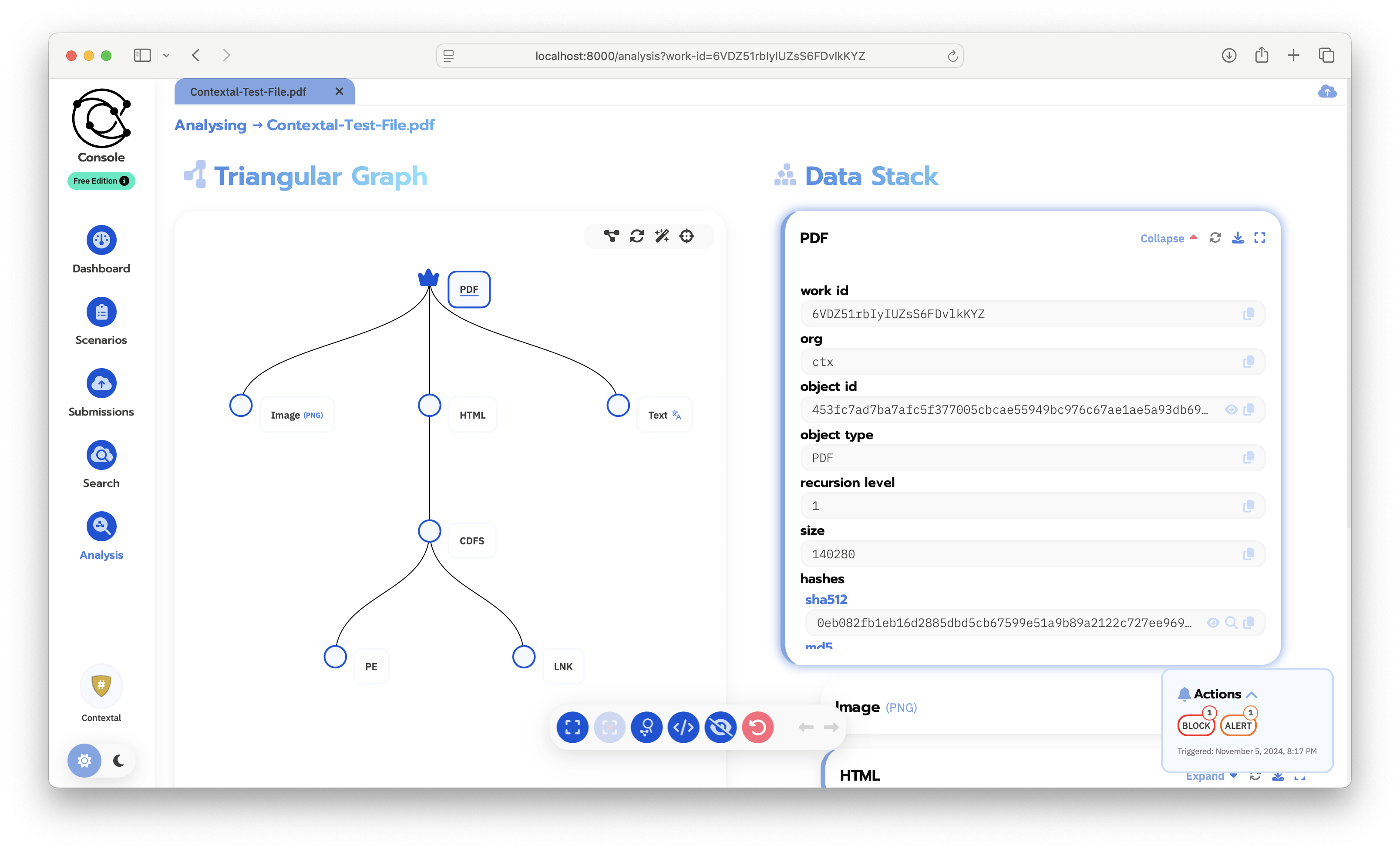Select the Contextal-Test-File.pdf tab
The image size is (1400, 852).
point(248,92)
